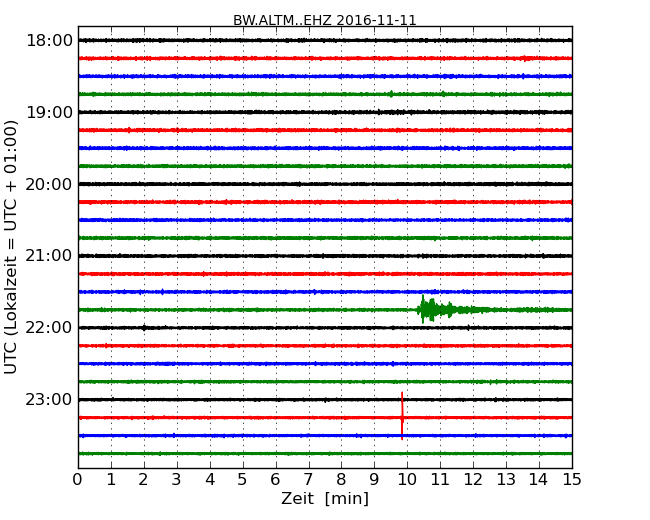650x520 pixels.
Task: Click x-axis tick label 14
Action: (539, 480)
